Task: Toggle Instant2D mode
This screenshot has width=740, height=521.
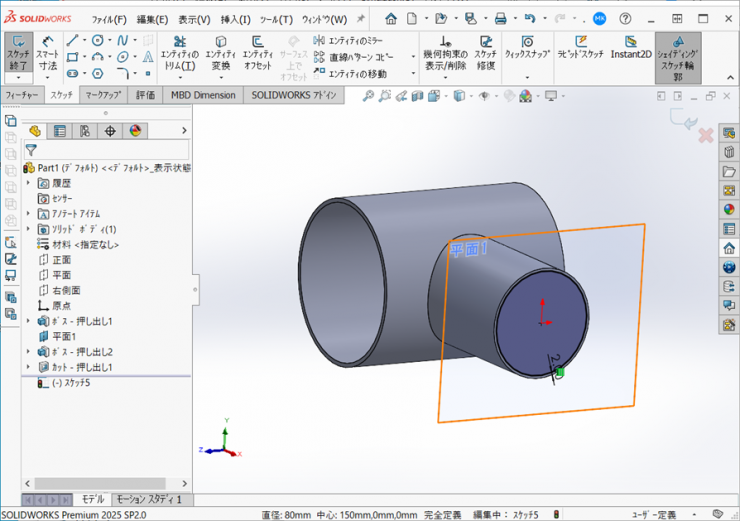Action: (x=631, y=48)
